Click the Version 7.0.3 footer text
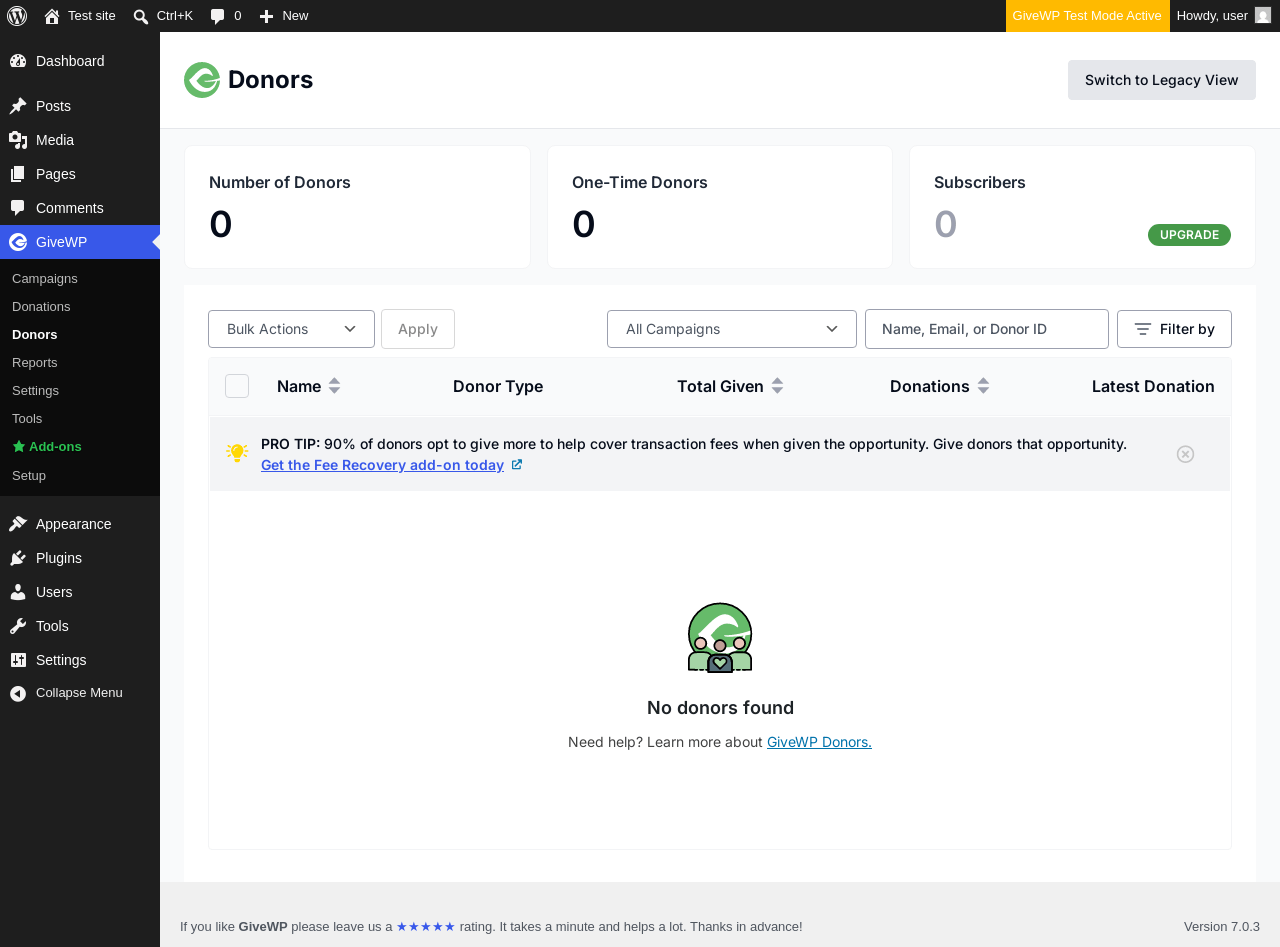The image size is (1280, 947). (1222, 927)
